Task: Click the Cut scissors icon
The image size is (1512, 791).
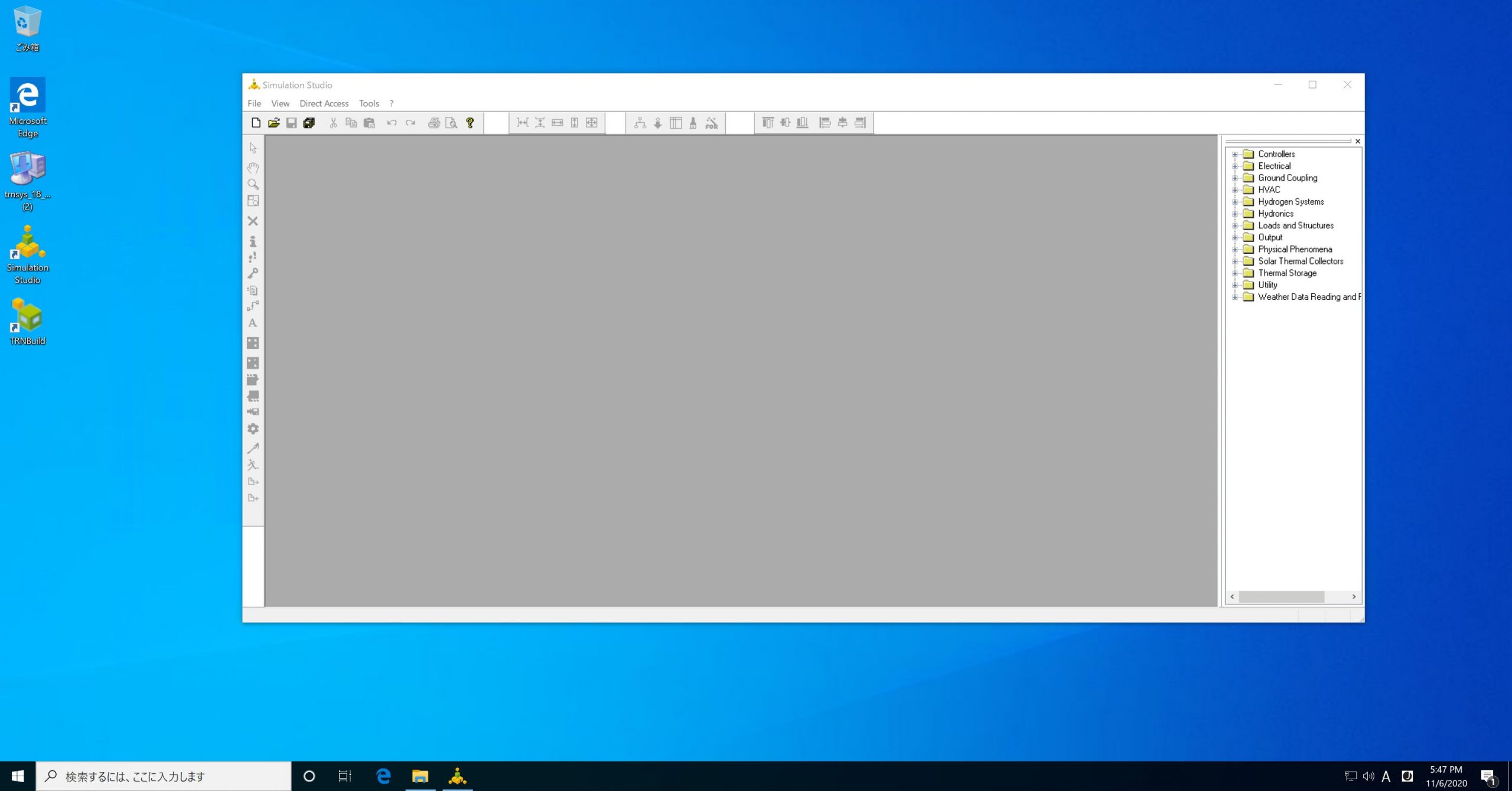Action: [x=333, y=123]
